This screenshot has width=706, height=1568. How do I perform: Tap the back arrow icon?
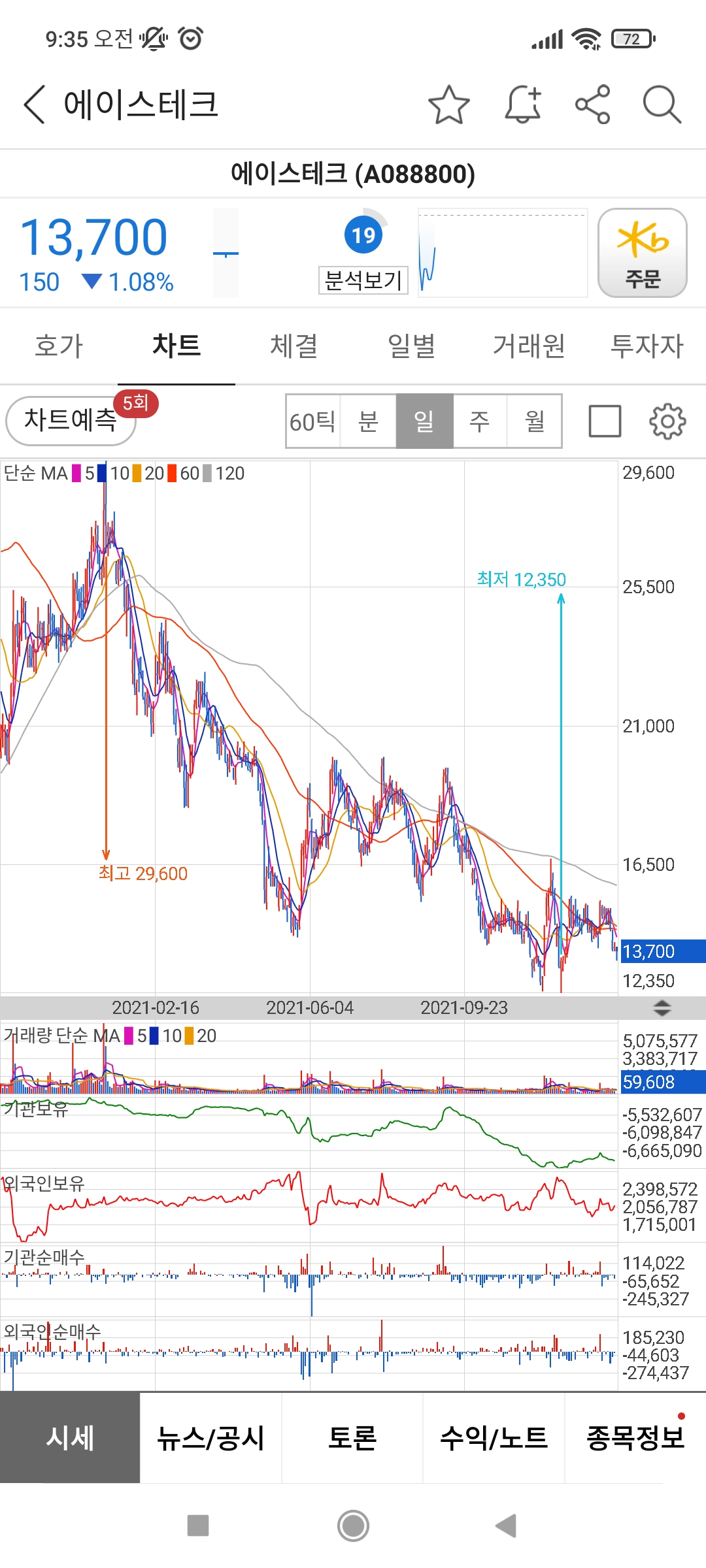(34, 105)
